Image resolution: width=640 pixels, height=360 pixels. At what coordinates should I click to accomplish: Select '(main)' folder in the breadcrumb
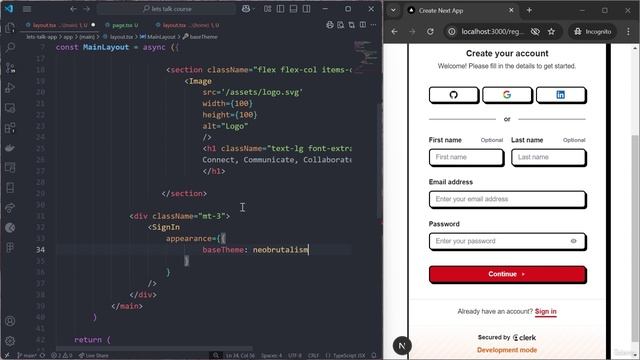[x=87, y=37]
